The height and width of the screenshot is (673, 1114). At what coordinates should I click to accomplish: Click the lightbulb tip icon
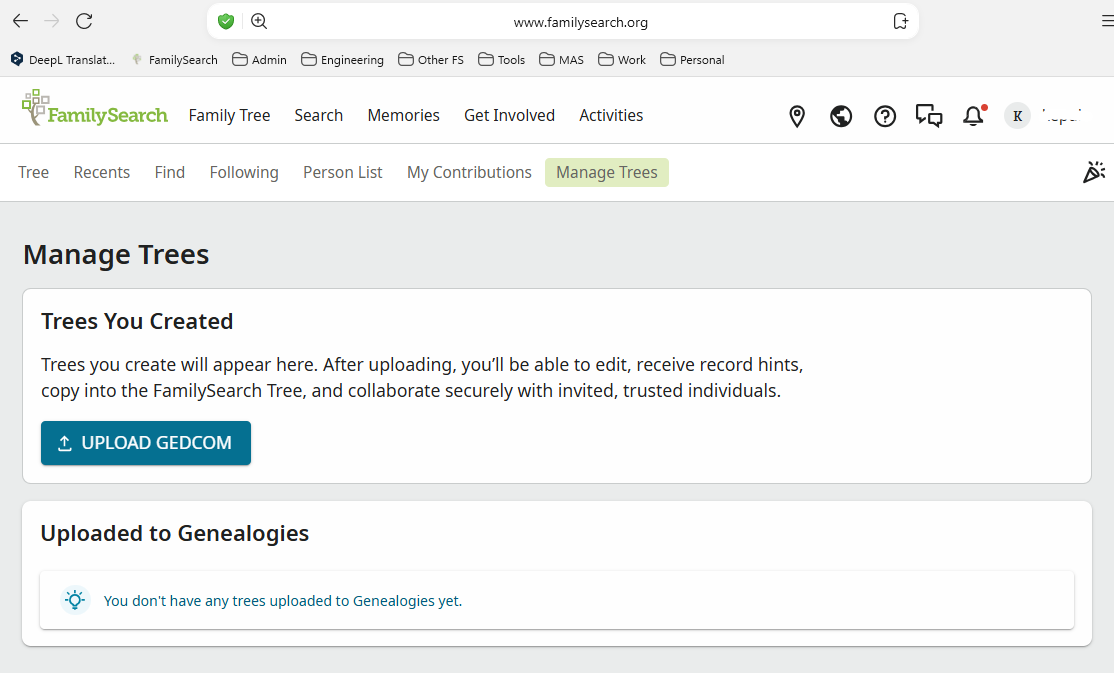[75, 601]
